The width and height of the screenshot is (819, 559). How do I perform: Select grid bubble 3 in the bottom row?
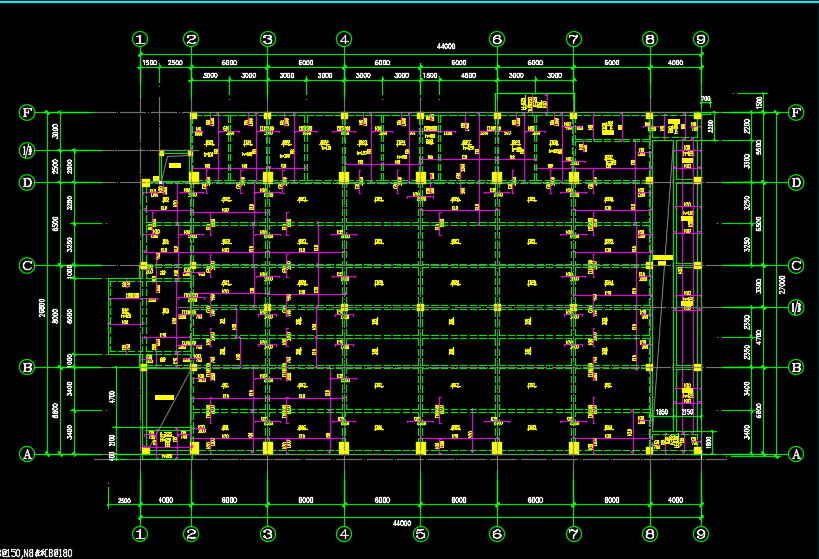point(267,534)
